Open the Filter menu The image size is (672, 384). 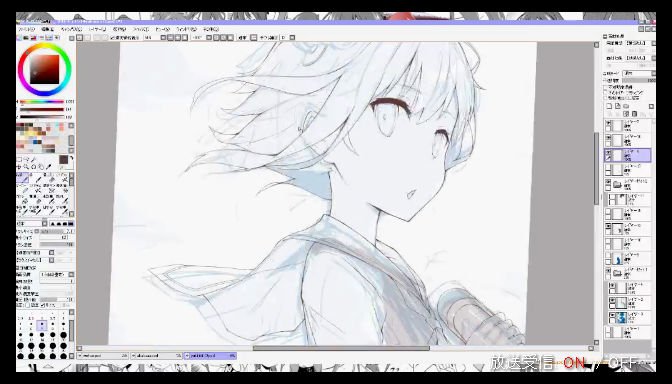[140, 29]
